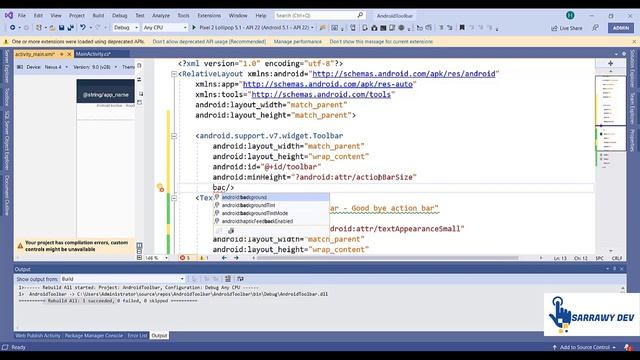This screenshot has width=640, height=360.
Task: Open the View menu
Action: pyautogui.click(x=56, y=16)
